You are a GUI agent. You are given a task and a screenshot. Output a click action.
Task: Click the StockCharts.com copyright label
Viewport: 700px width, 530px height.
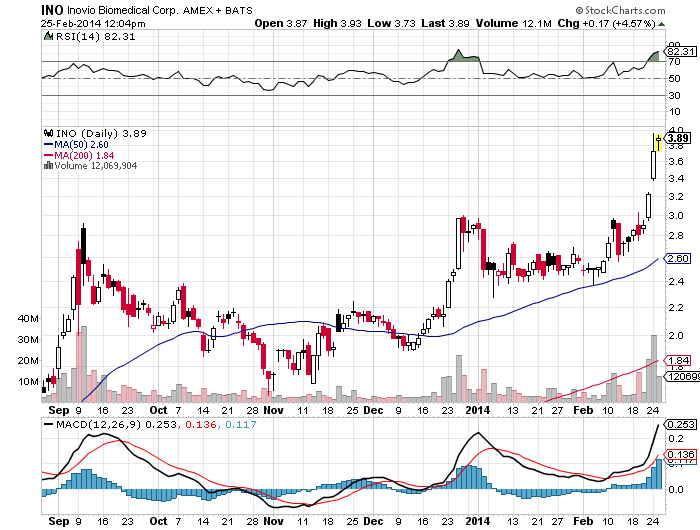point(621,10)
